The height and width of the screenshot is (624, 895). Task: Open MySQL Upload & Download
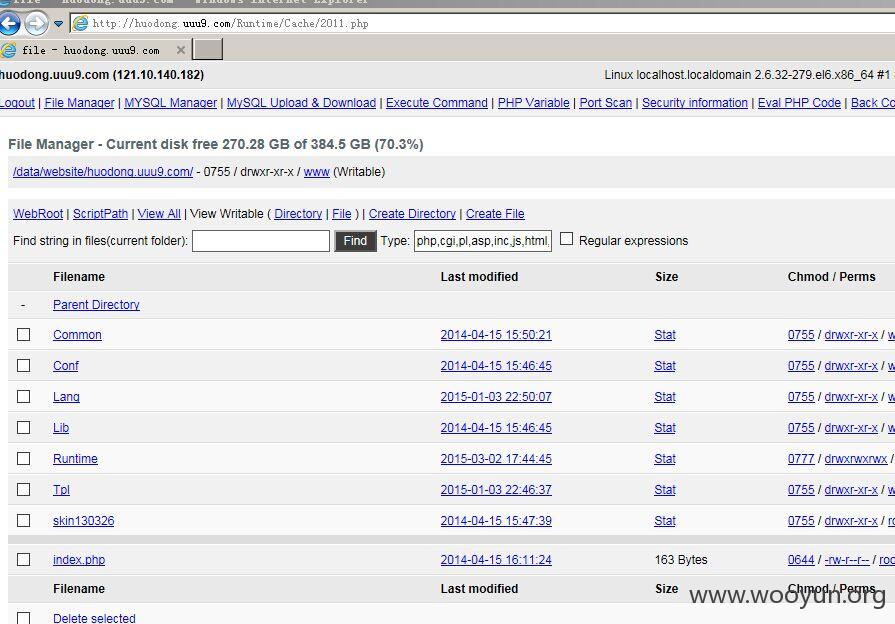pos(301,103)
